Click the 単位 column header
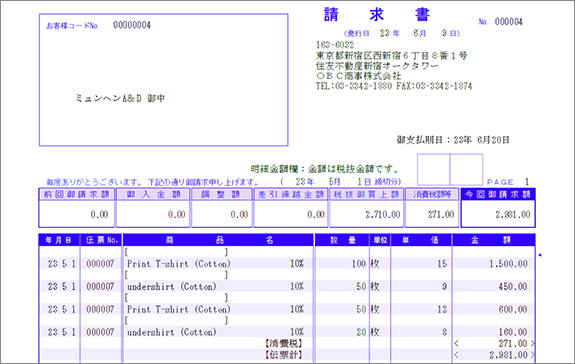Screen dimensions: 575x364 (380, 240)
